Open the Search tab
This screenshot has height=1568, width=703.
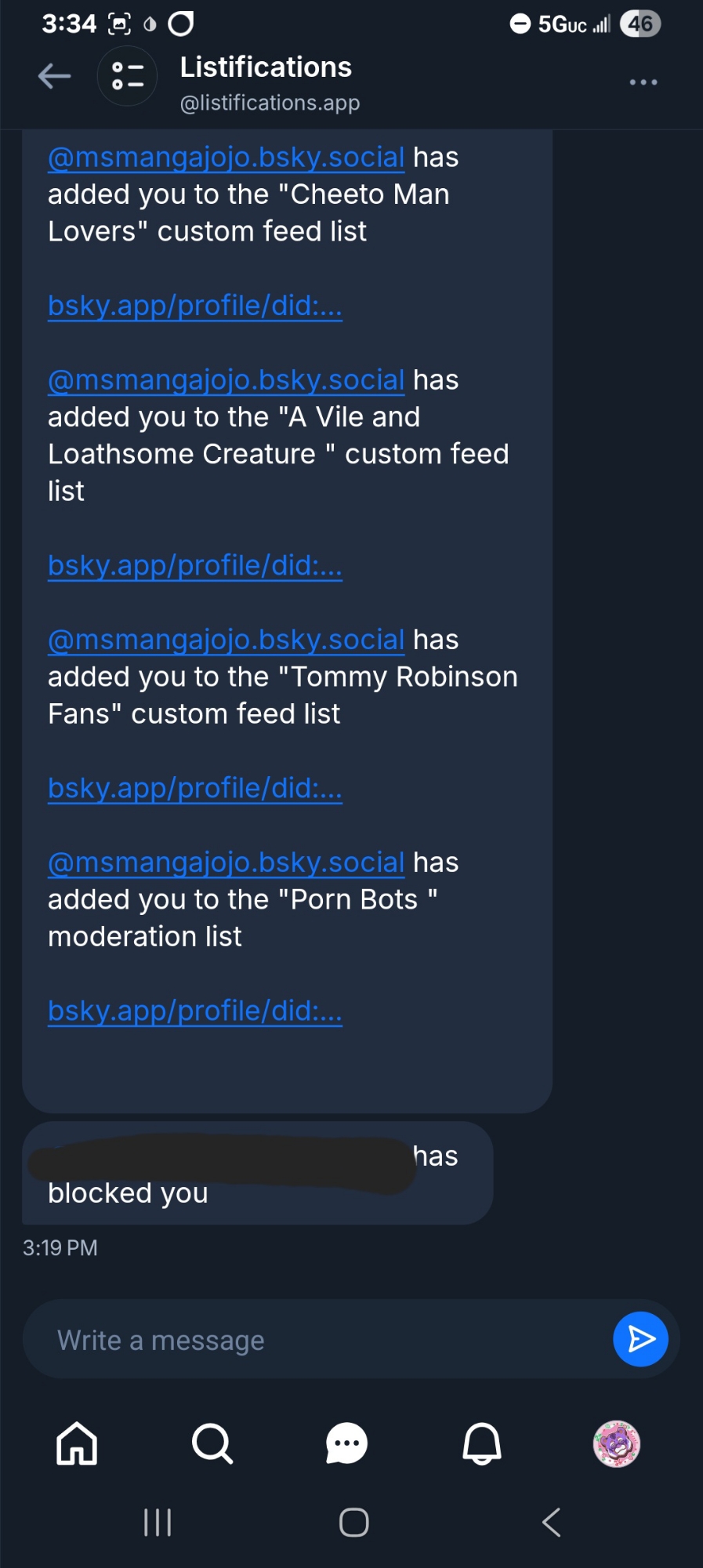click(212, 1443)
